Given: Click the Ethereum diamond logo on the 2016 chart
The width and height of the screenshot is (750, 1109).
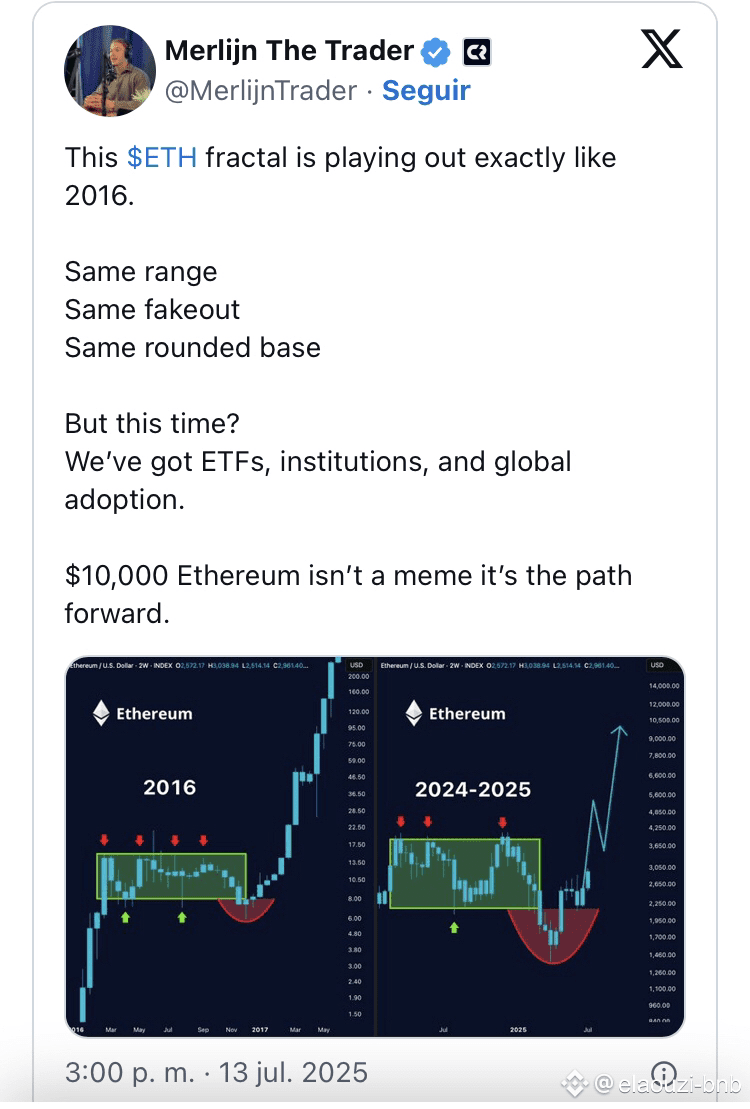Looking at the screenshot, I should 101,713.
